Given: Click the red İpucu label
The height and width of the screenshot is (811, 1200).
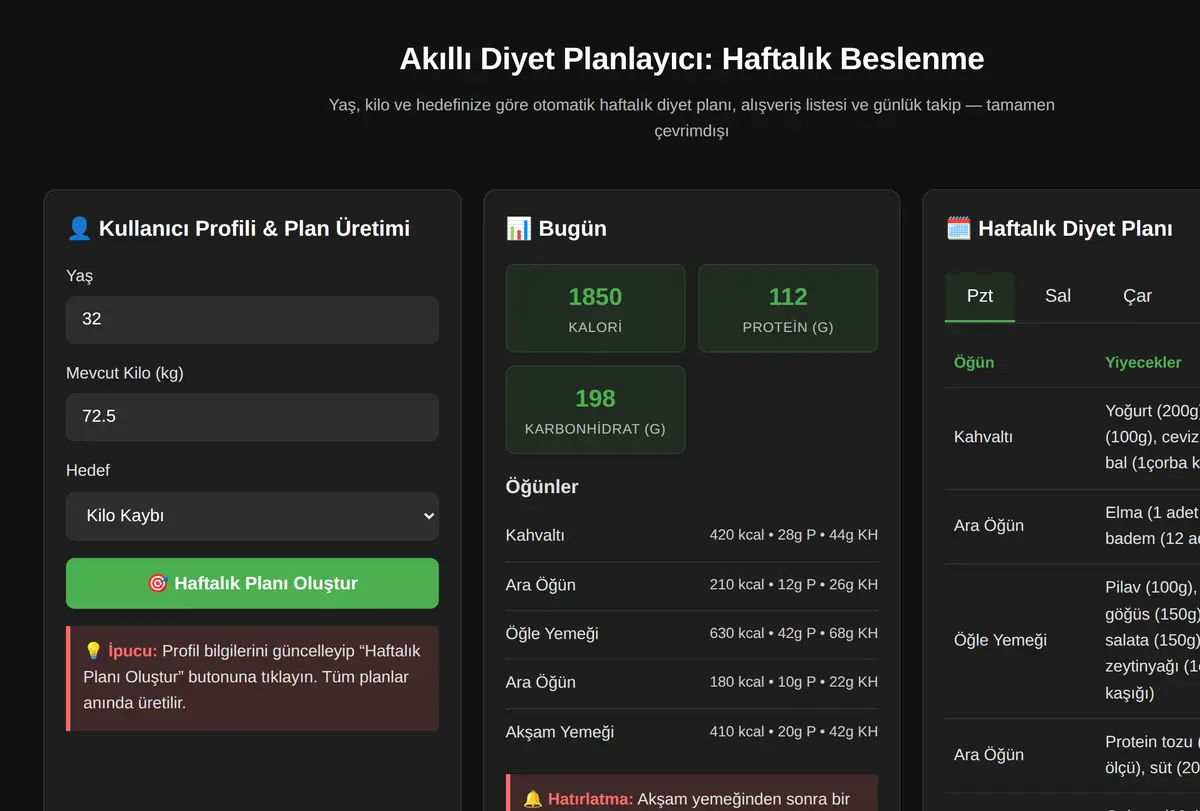Looking at the screenshot, I should 132,650.
